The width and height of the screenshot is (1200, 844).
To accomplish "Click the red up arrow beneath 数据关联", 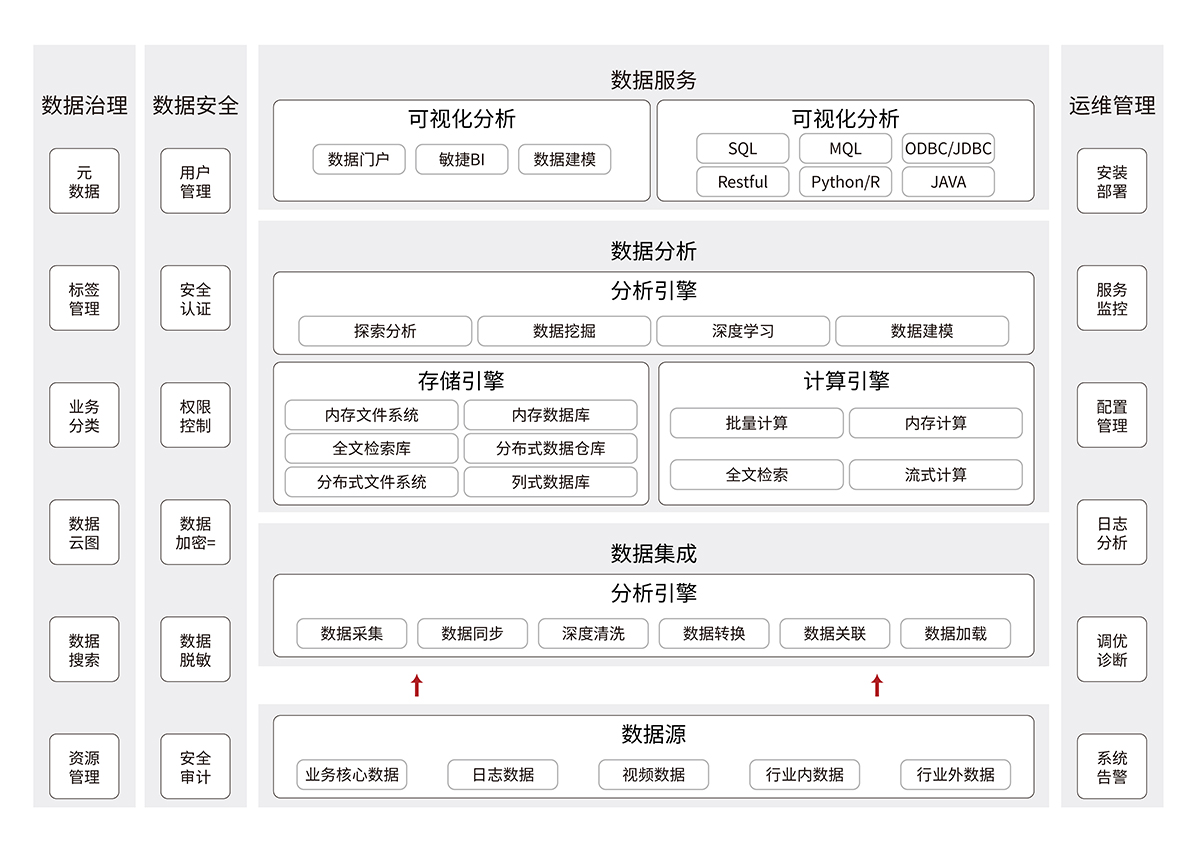I will 877,685.
